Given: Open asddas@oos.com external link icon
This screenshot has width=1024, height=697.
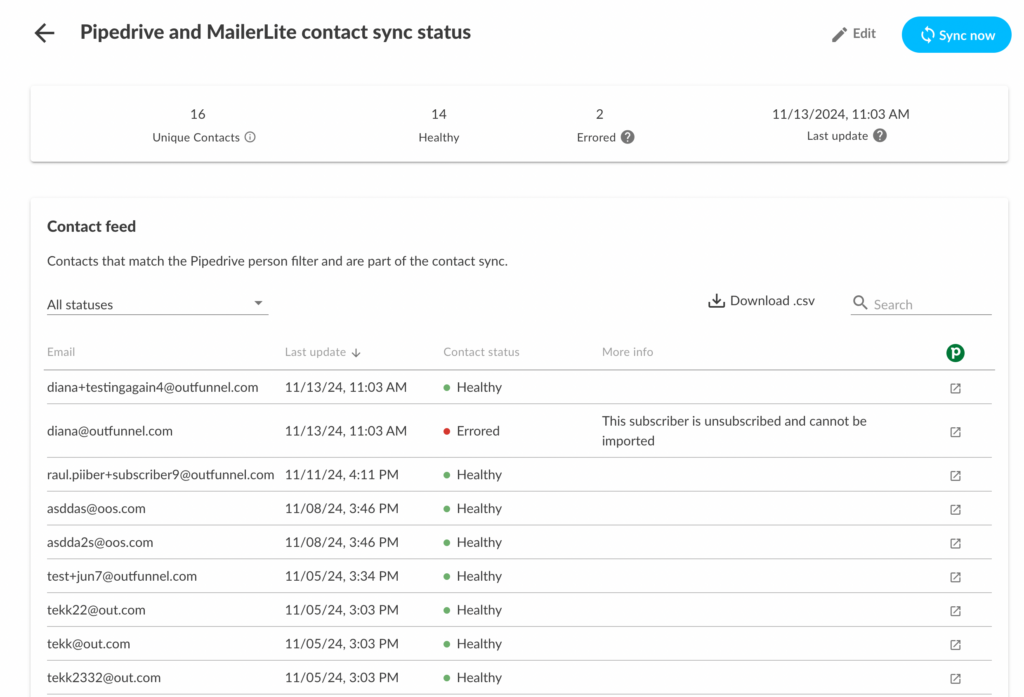Looking at the screenshot, I should click(955, 510).
